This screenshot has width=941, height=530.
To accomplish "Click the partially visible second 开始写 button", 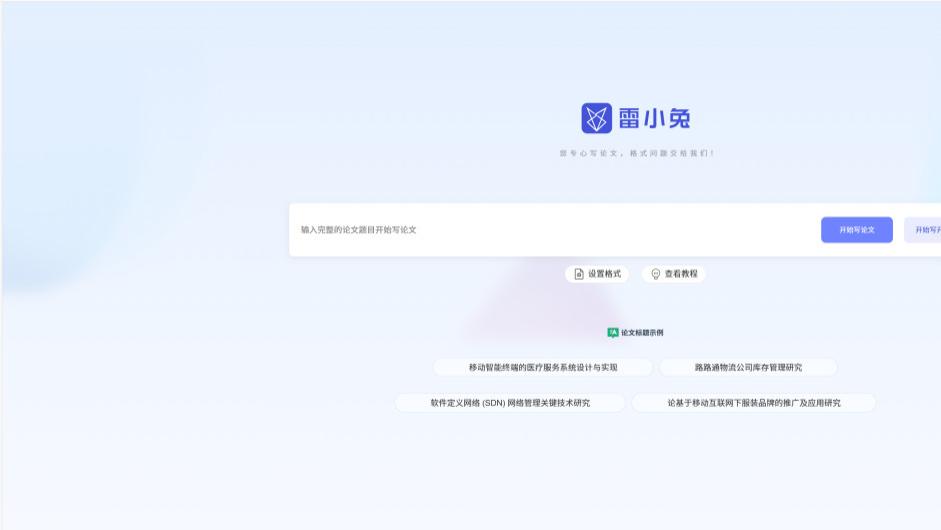I will 923,230.
